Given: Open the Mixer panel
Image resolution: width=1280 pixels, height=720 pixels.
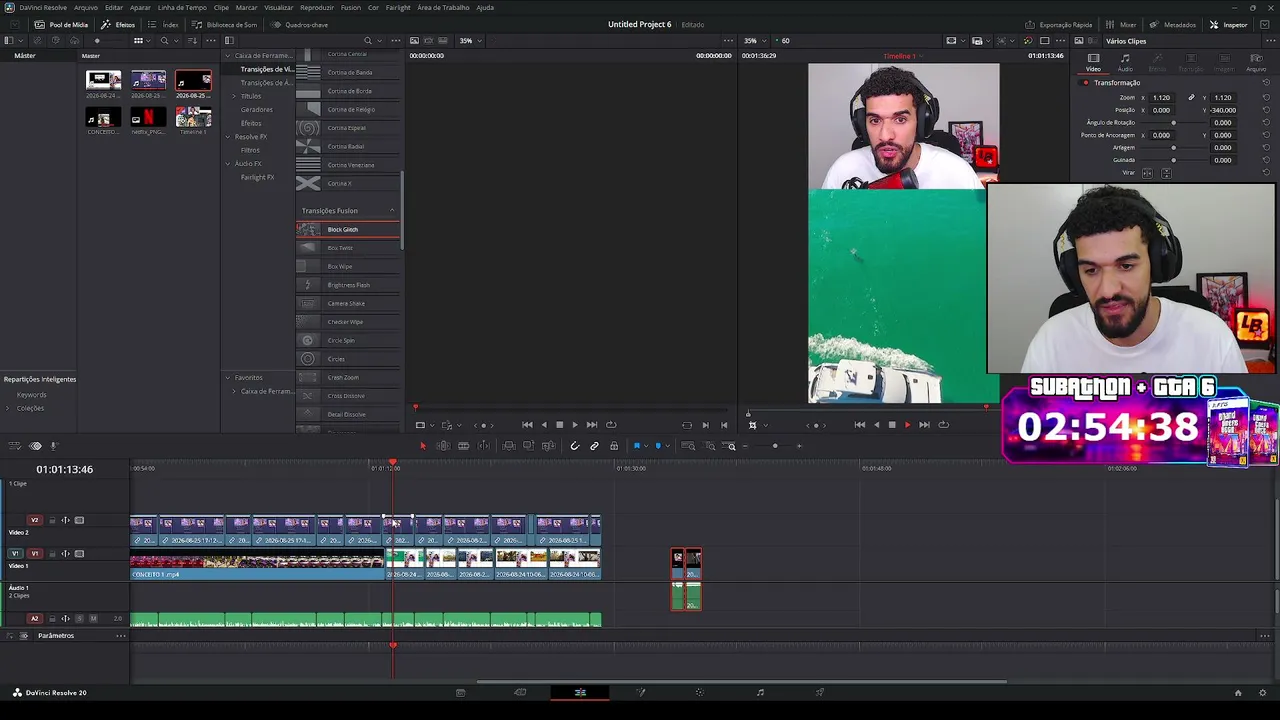Looking at the screenshot, I should pos(1121,25).
